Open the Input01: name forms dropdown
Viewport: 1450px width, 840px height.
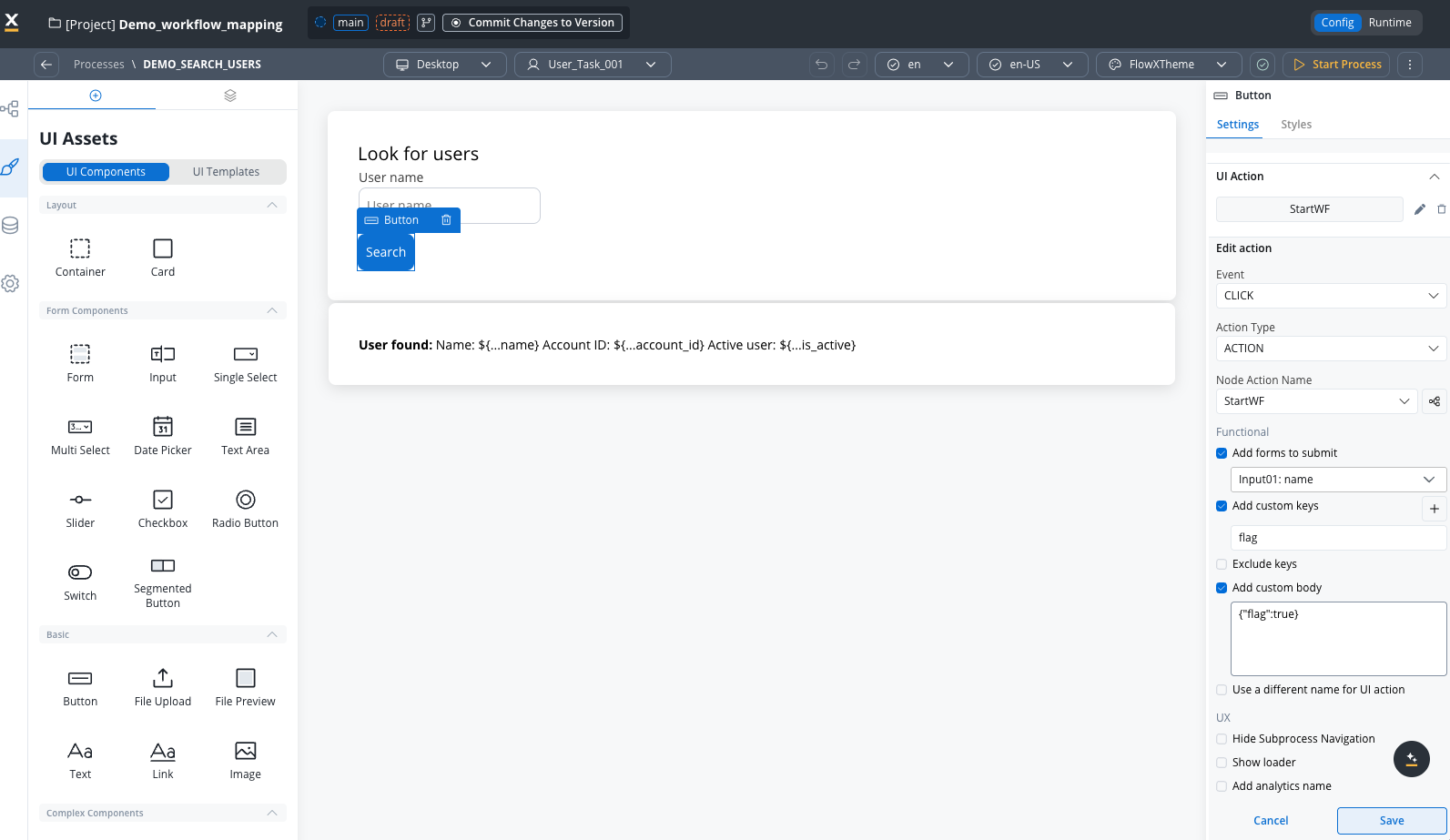click(x=1338, y=480)
